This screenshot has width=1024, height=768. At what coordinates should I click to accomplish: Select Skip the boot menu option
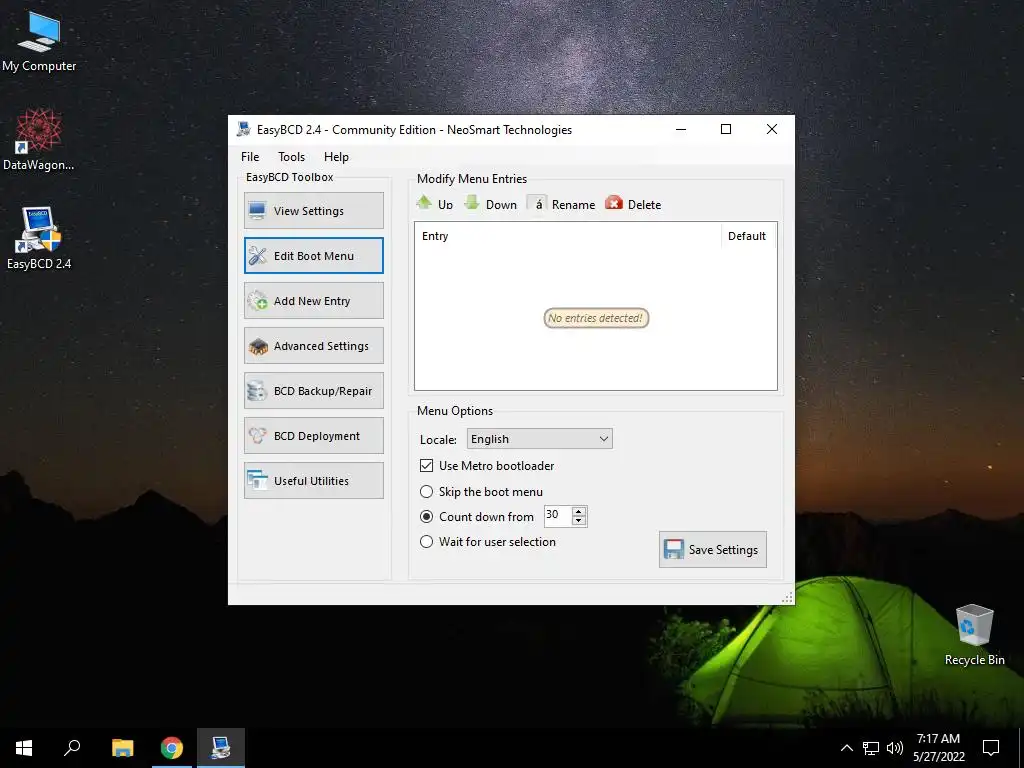pyautogui.click(x=426, y=491)
